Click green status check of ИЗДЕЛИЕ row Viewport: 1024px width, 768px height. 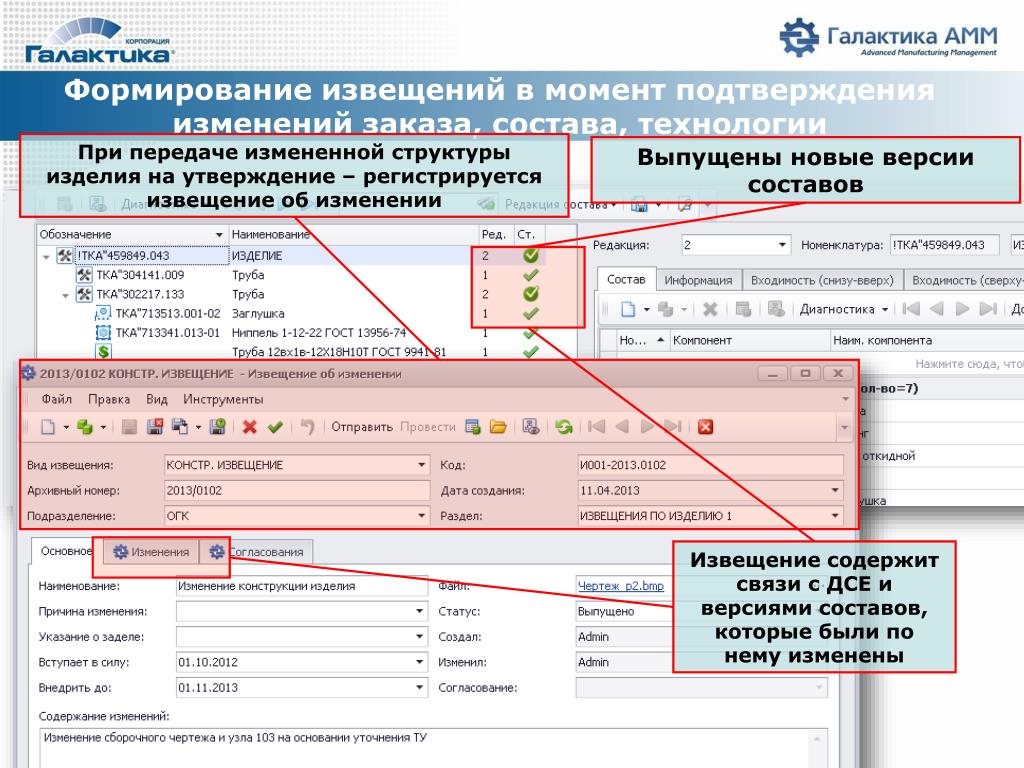pyautogui.click(x=531, y=255)
